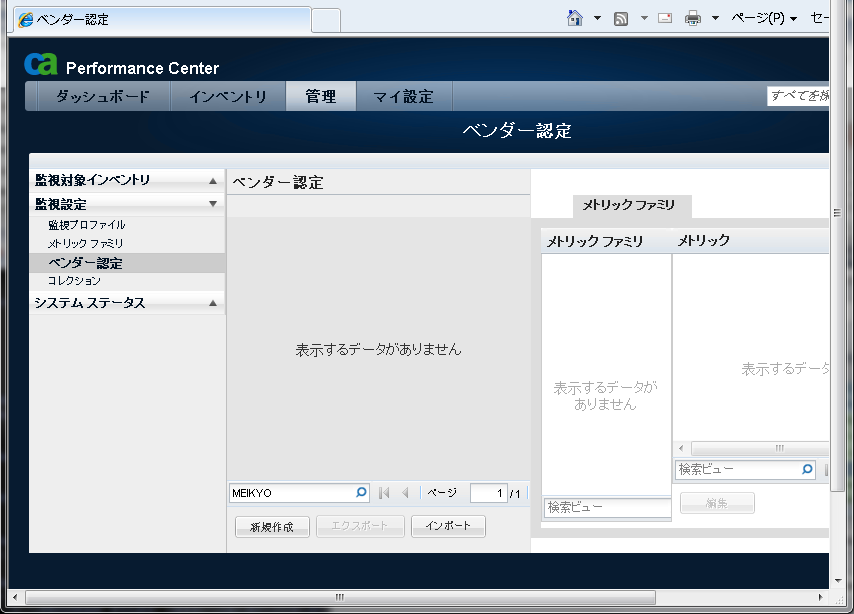Click the Print icon in toolbar
Screen dimensions: 854x614
point(693,18)
